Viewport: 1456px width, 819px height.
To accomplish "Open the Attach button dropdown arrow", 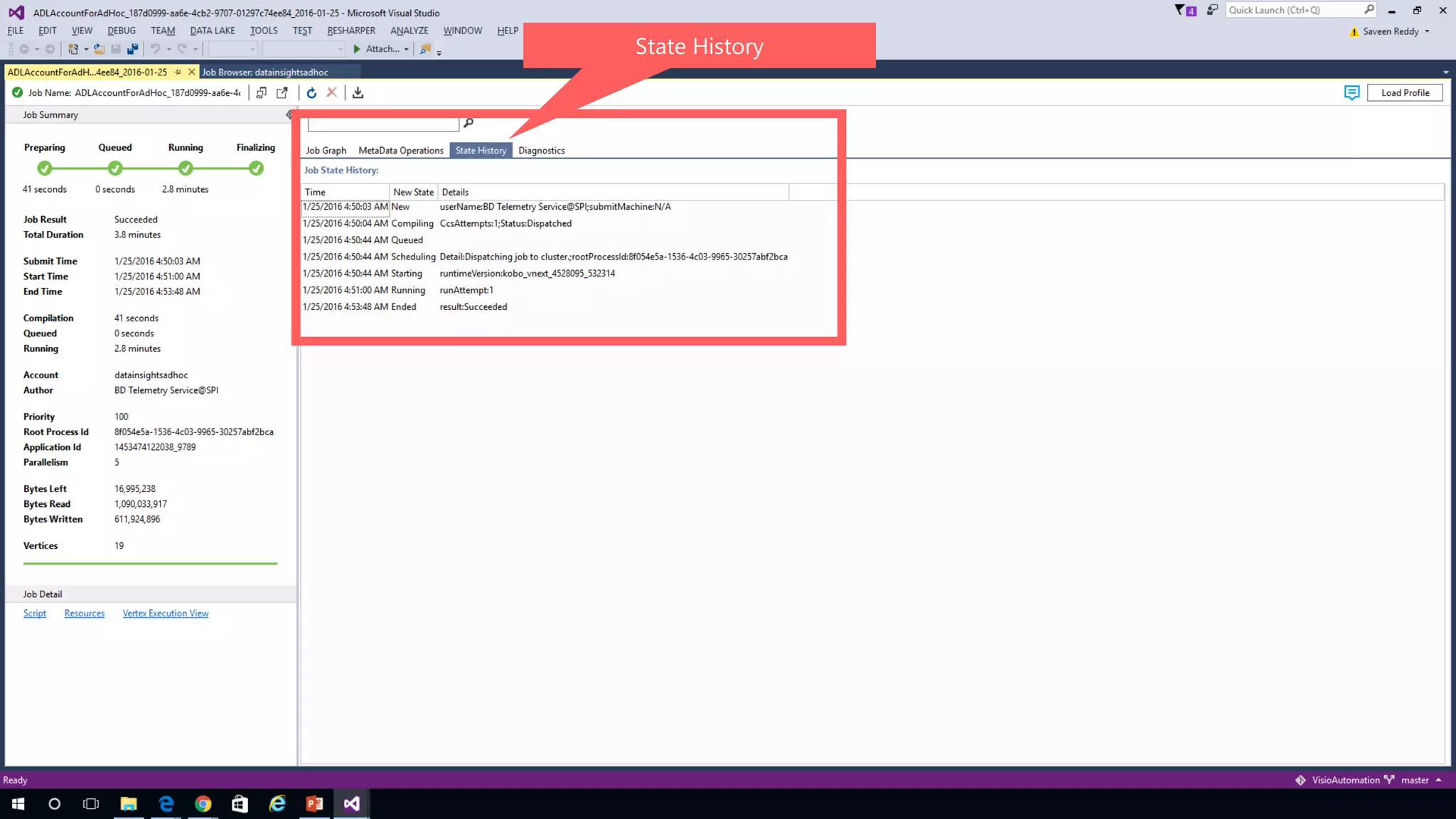I will pyautogui.click(x=407, y=50).
